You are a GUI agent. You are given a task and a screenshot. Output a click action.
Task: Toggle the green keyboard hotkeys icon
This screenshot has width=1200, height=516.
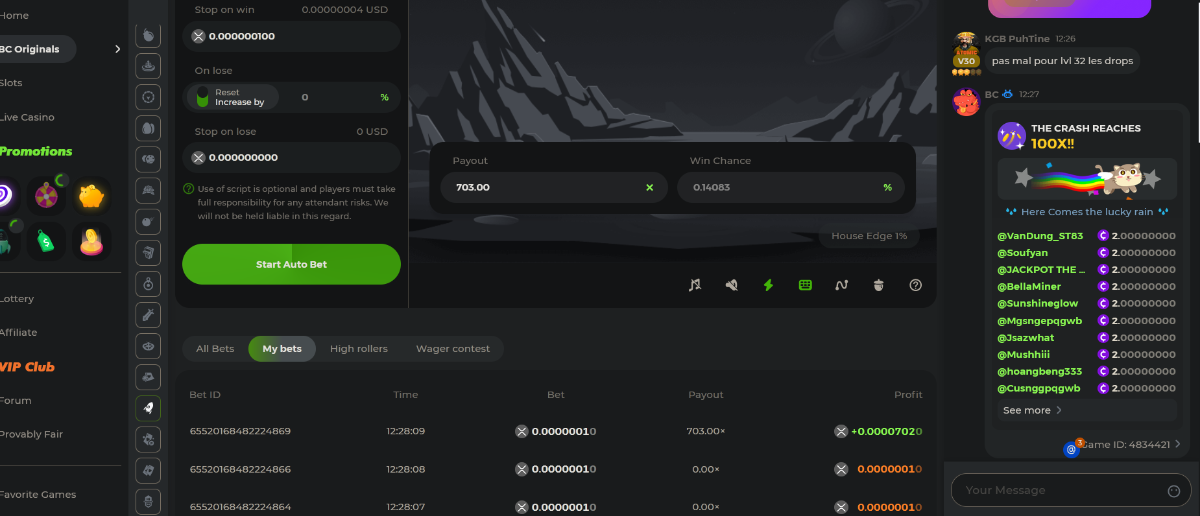tap(805, 285)
